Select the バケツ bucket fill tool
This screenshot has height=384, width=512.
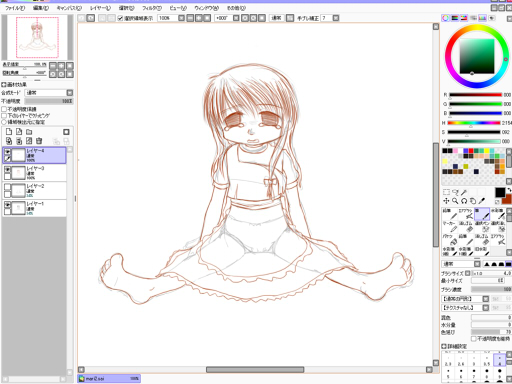click(450, 240)
